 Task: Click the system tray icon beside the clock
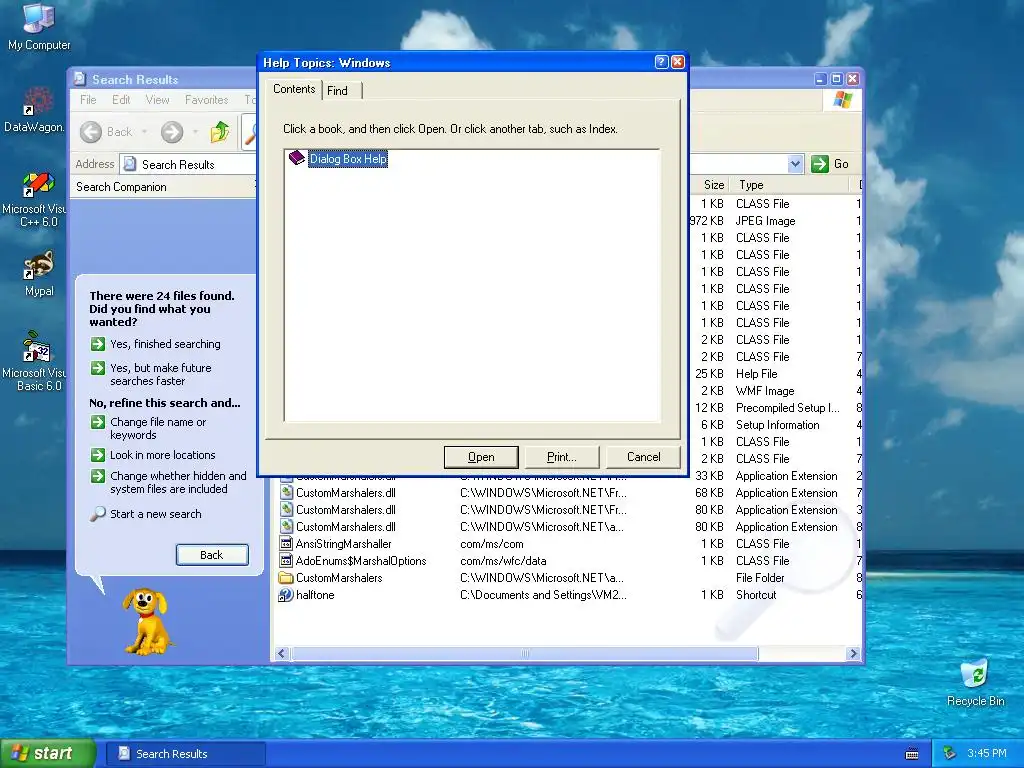pos(950,753)
